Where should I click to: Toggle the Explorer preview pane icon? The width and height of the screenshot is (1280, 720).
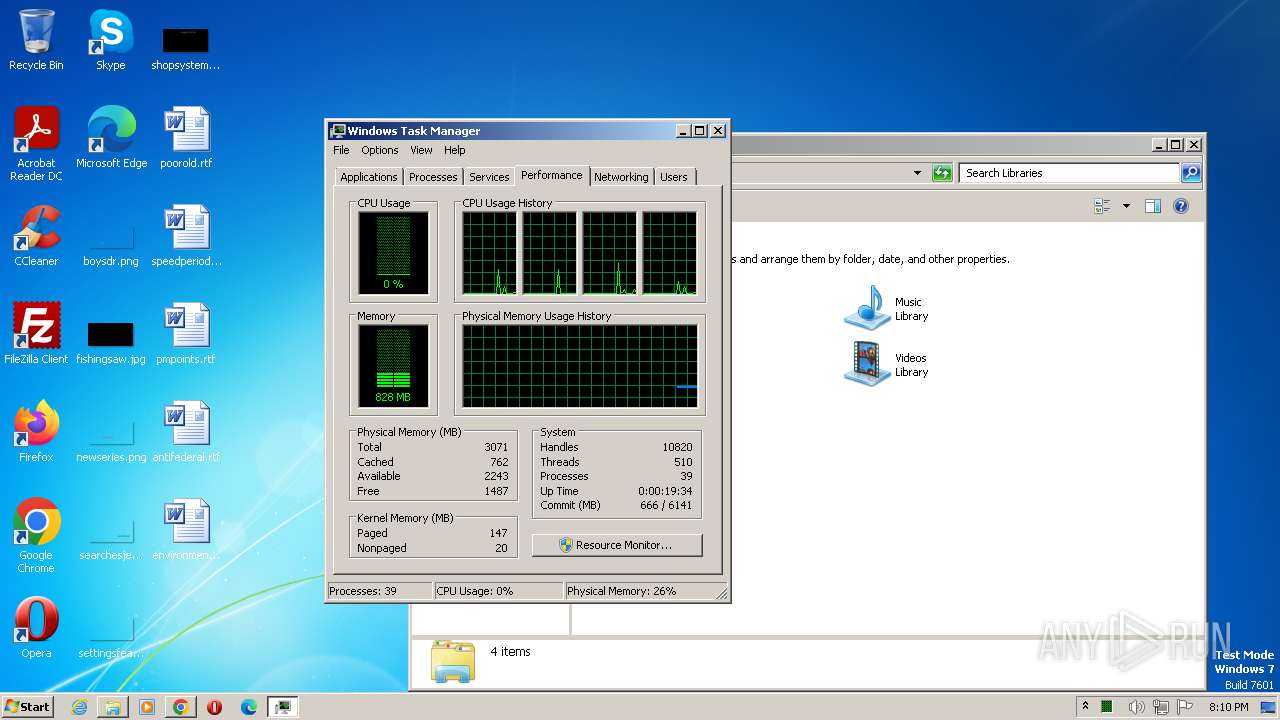click(1153, 206)
